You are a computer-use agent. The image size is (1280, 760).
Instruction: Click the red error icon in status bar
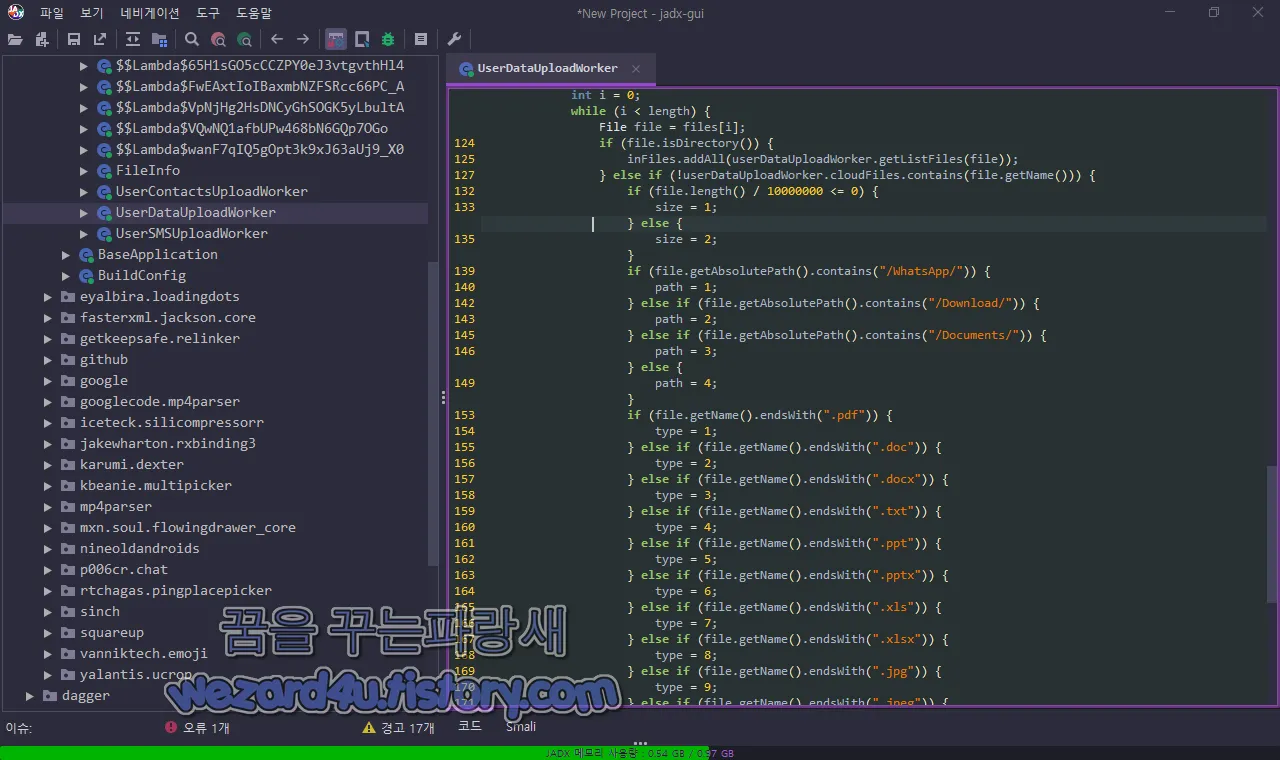(171, 728)
